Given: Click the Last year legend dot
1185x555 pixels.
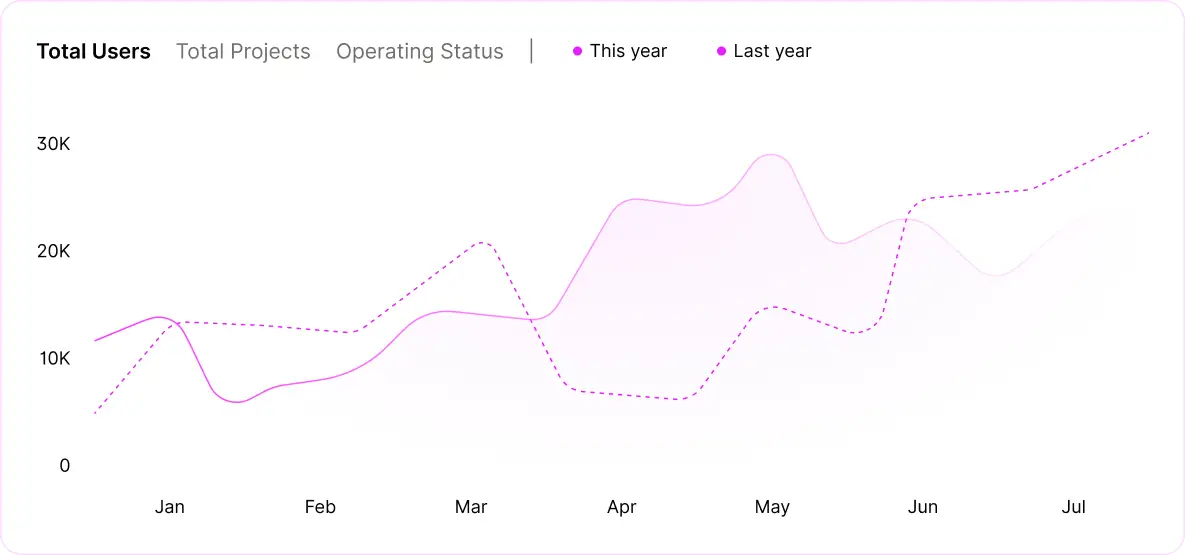Looking at the screenshot, I should click(721, 51).
